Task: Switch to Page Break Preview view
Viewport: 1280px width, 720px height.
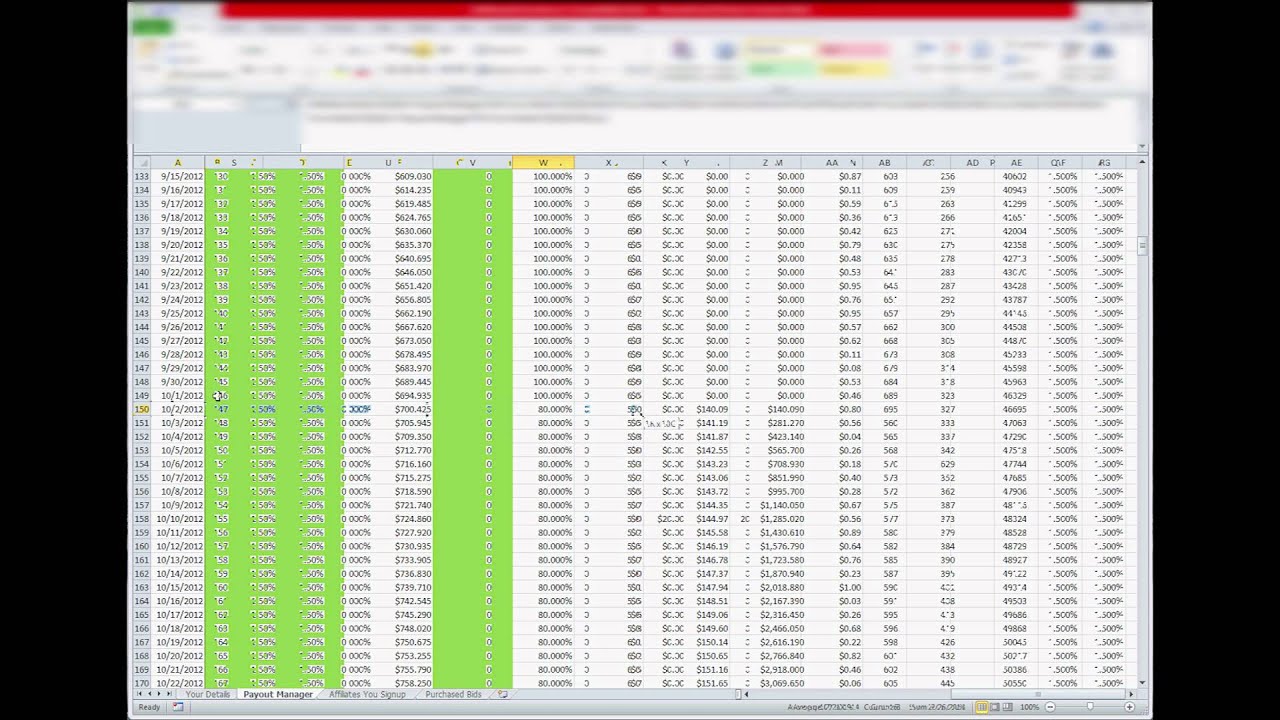Action: pos(1008,707)
